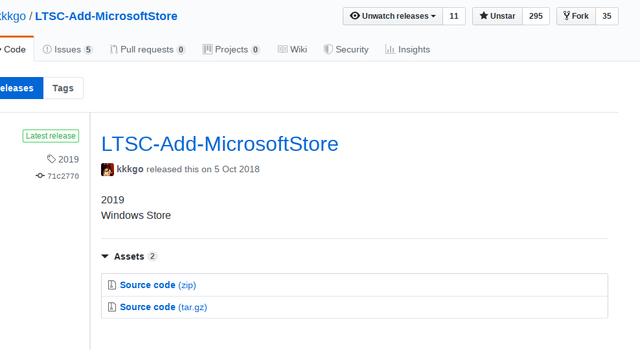Click the Pull requests icon
Viewport: 640px width, 360px height.
(x=113, y=49)
